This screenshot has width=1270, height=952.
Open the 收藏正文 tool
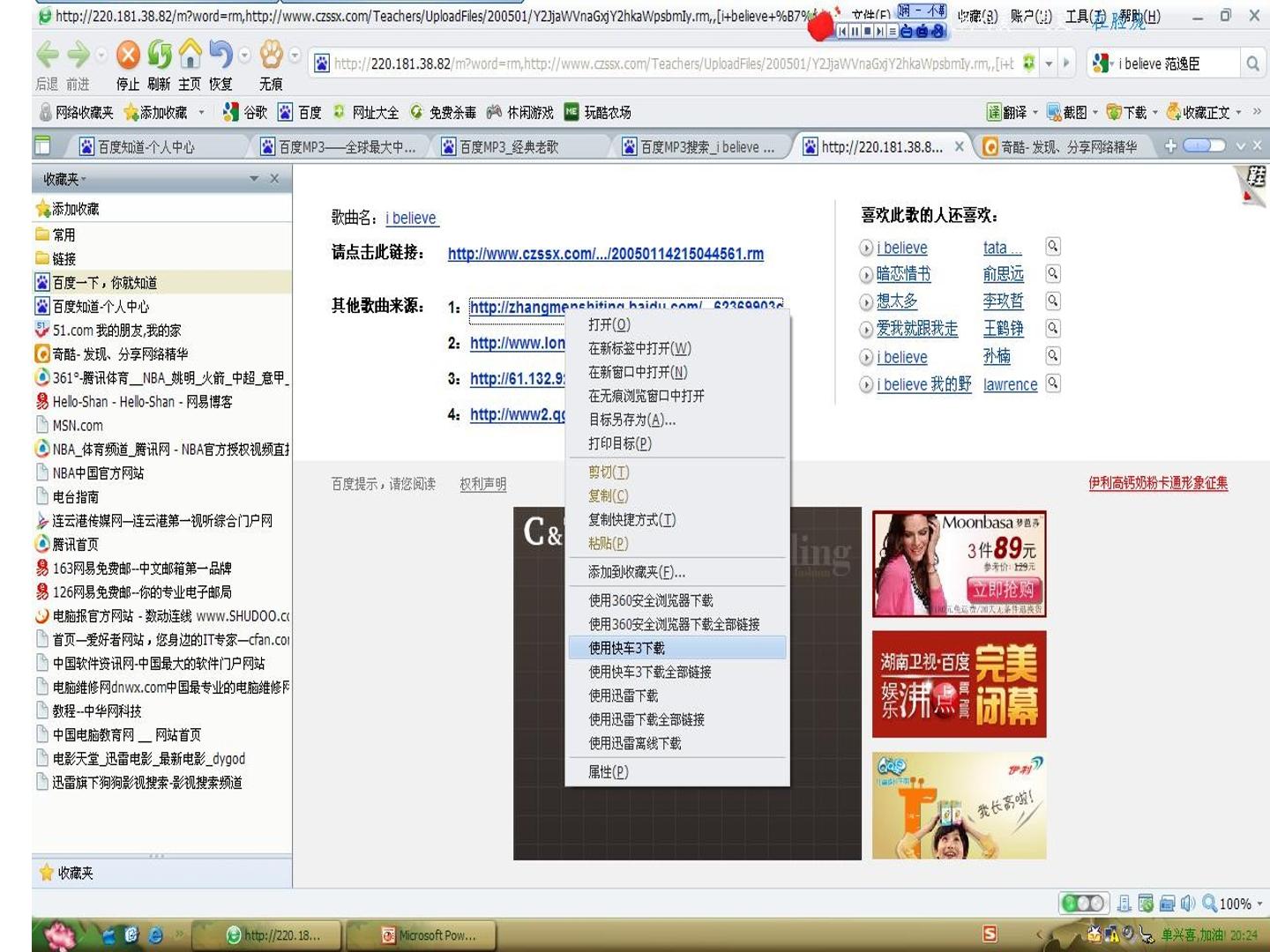click(x=1198, y=112)
